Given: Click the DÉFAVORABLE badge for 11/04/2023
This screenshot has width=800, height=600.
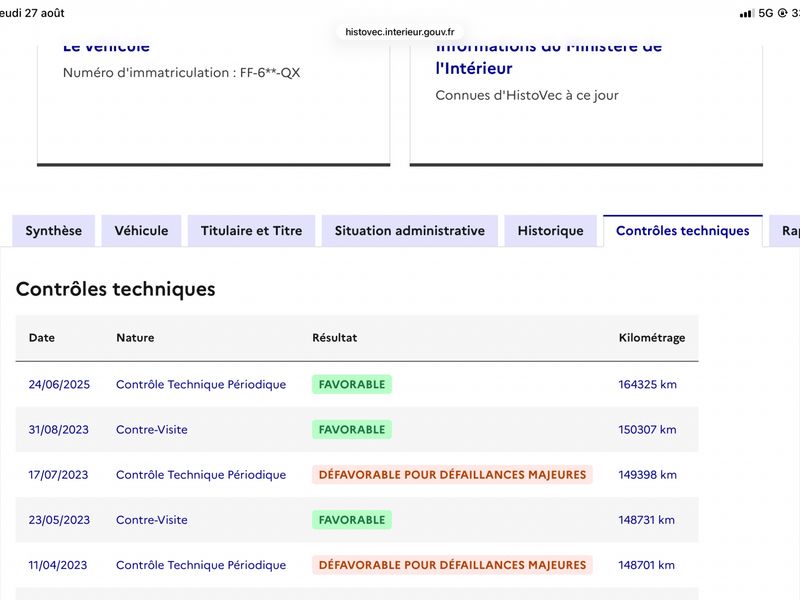Looking at the screenshot, I should 452,565.
